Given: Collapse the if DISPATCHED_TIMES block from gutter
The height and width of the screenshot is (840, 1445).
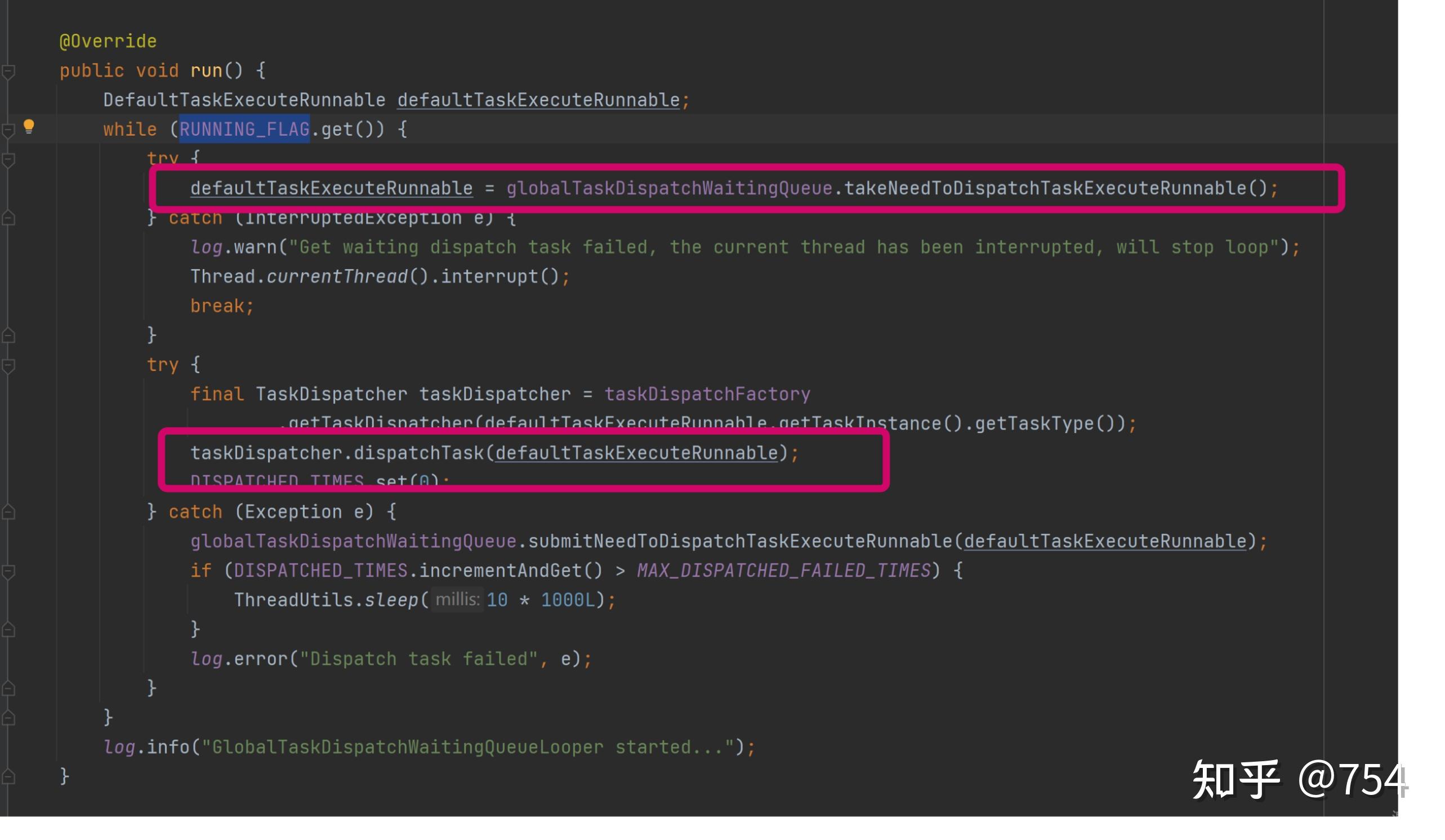Looking at the screenshot, I should click(x=8, y=571).
